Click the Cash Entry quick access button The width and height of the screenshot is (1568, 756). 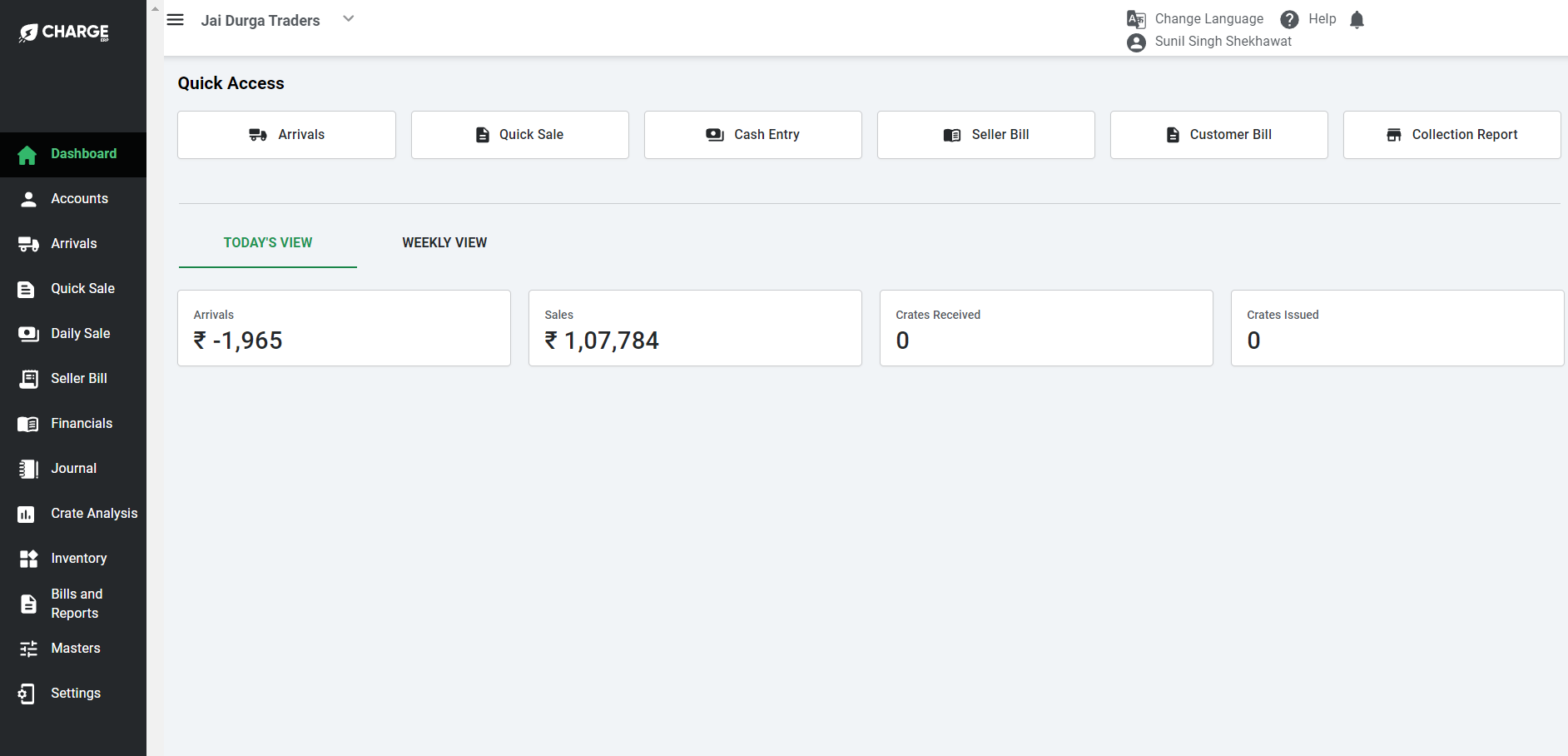pyautogui.click(x=752, y=135)
